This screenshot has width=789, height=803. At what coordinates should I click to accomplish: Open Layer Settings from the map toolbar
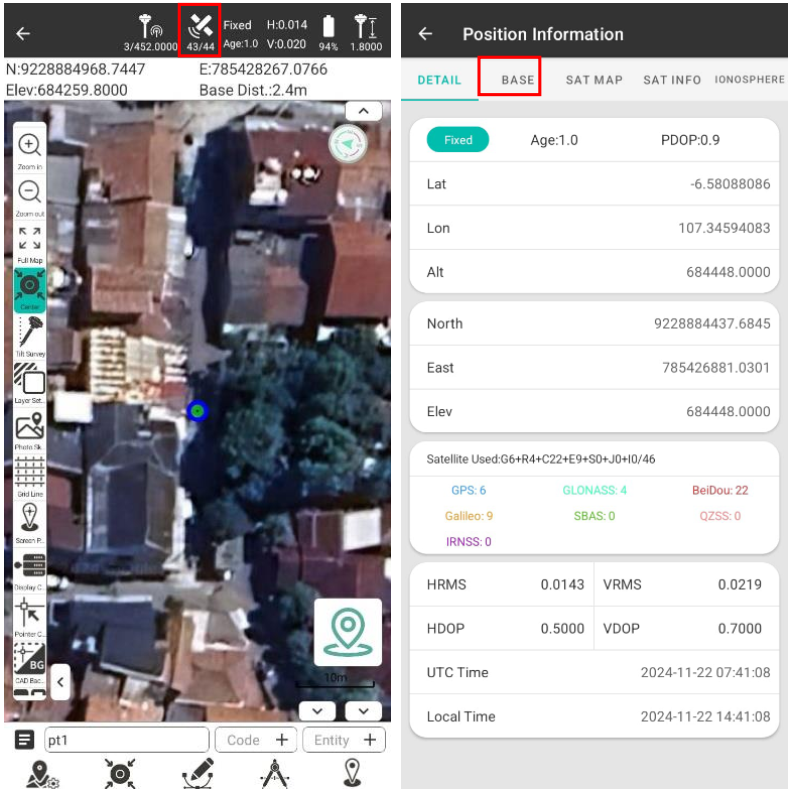(x=30, y=379)
